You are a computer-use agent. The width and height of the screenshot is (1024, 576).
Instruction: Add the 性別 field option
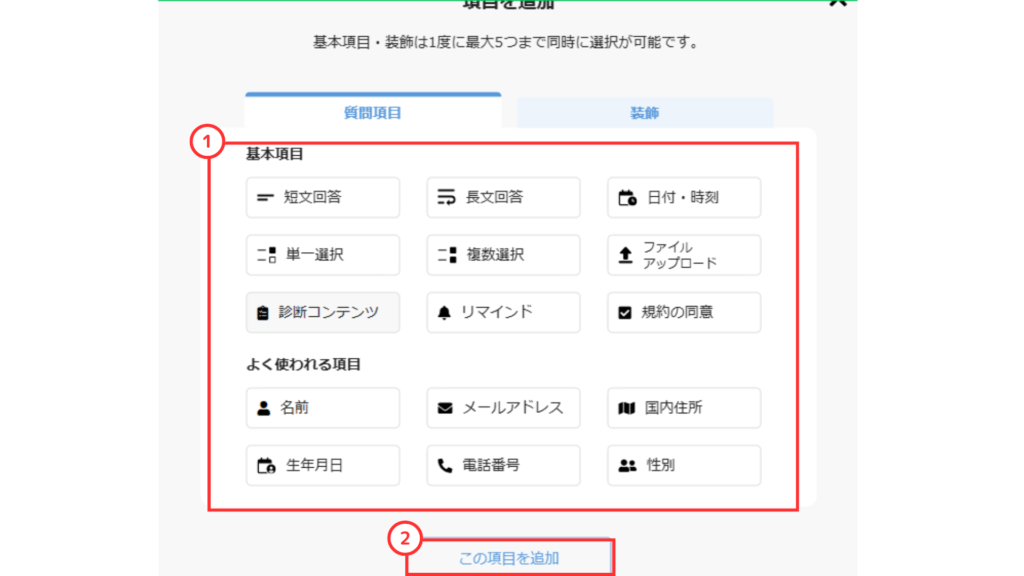coord(684,465)
